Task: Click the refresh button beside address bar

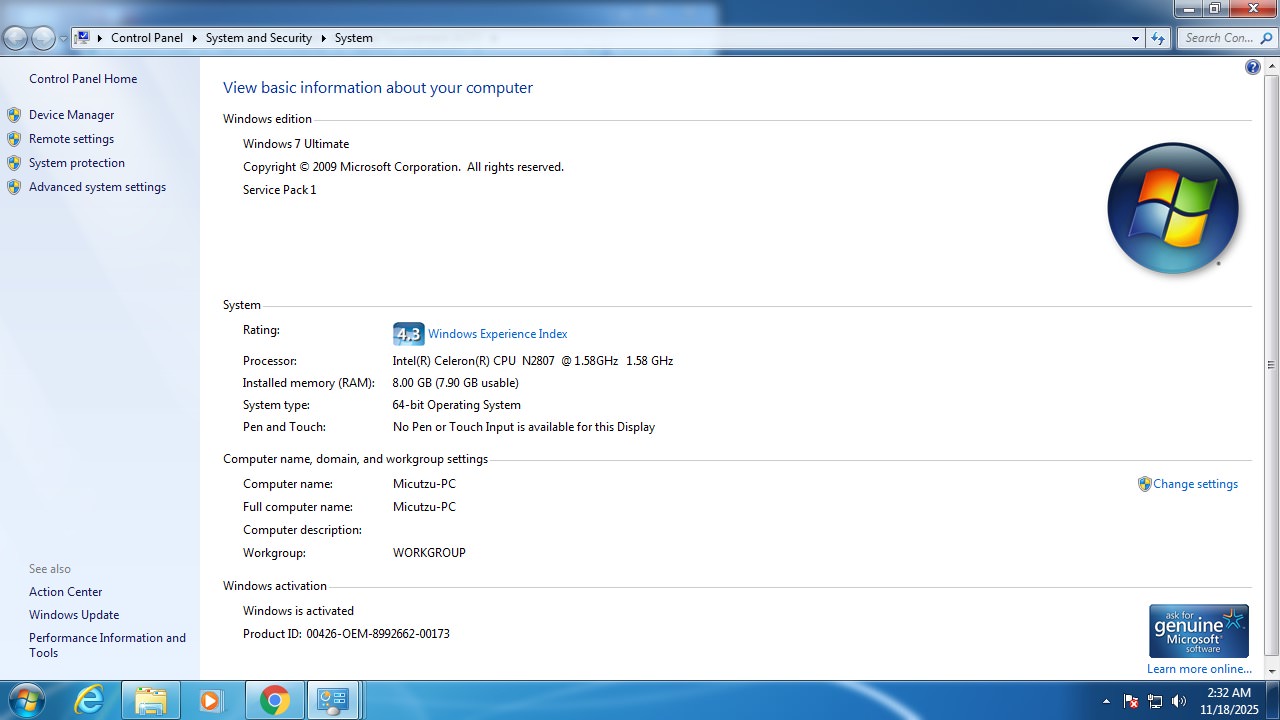Action: tap(1158, 38)
